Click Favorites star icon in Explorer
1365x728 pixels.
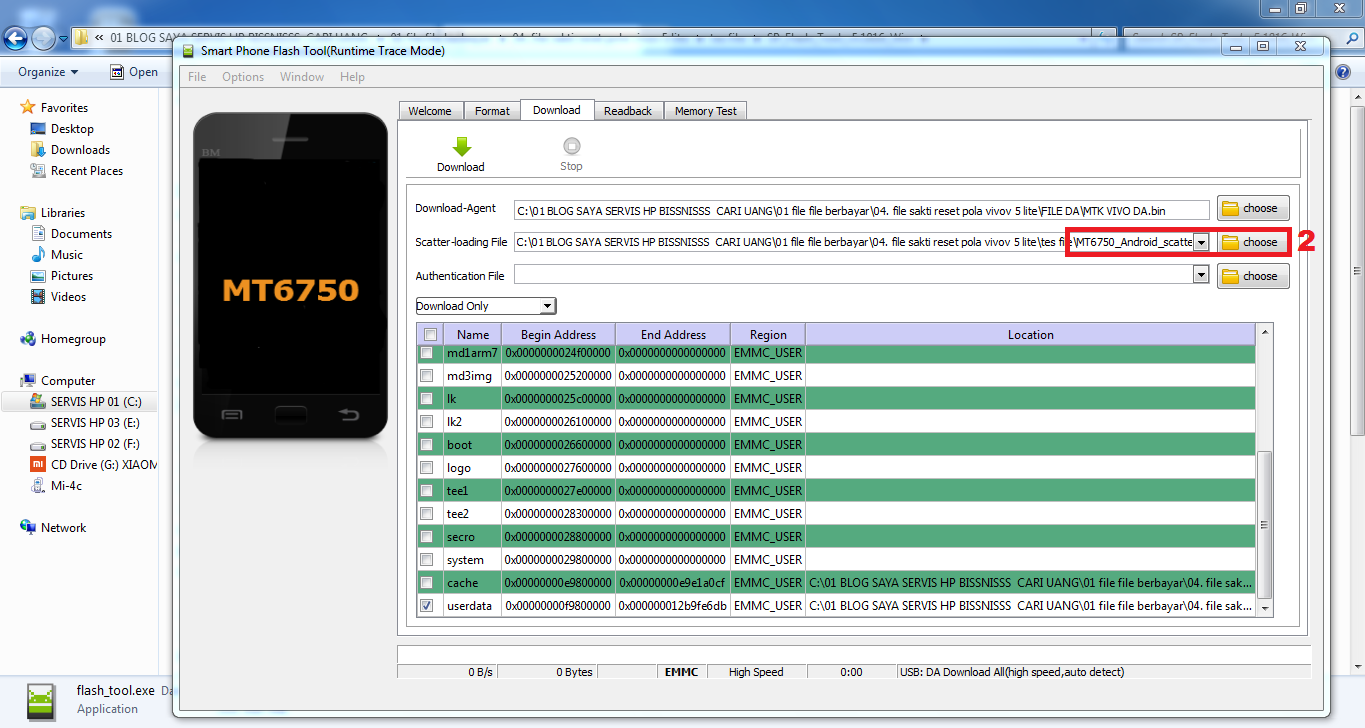[28, 107]
